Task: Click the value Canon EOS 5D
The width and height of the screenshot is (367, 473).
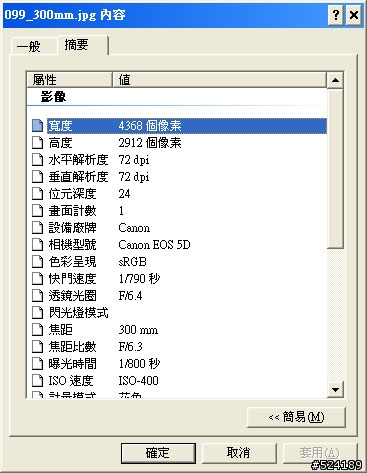Action: click(154, 245)
